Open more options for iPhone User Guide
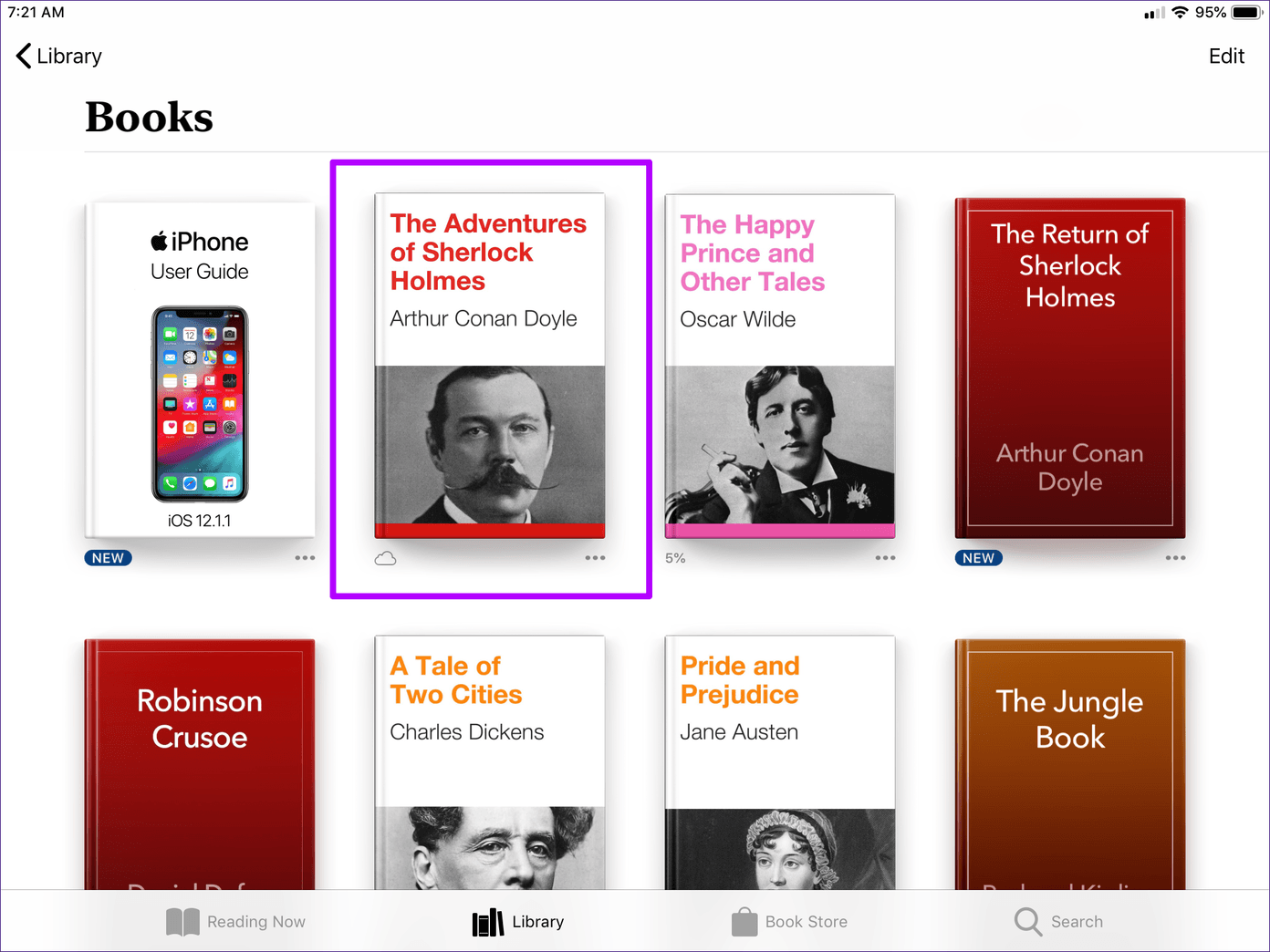Screen dimensions: 1270x952 305,558
